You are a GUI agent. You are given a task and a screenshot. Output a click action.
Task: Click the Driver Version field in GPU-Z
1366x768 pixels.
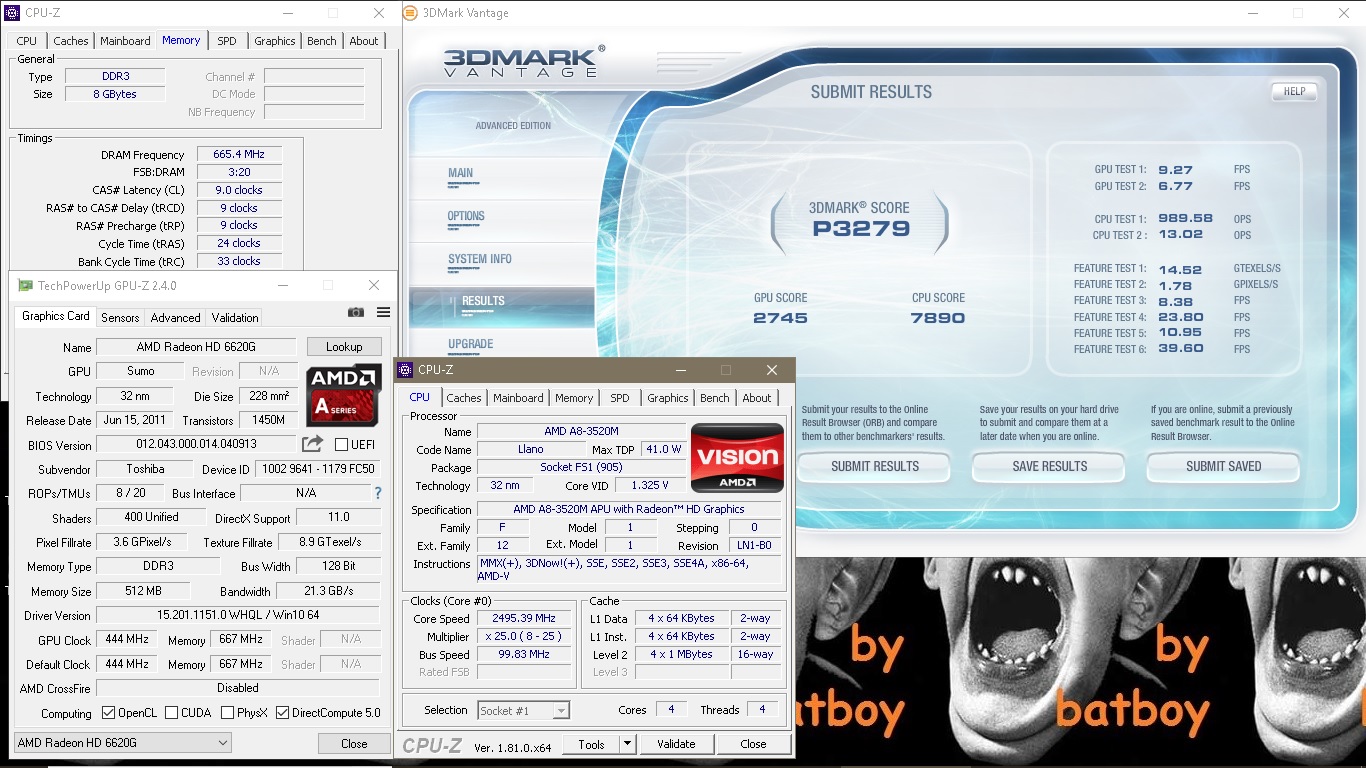click(x=238, y=615)
